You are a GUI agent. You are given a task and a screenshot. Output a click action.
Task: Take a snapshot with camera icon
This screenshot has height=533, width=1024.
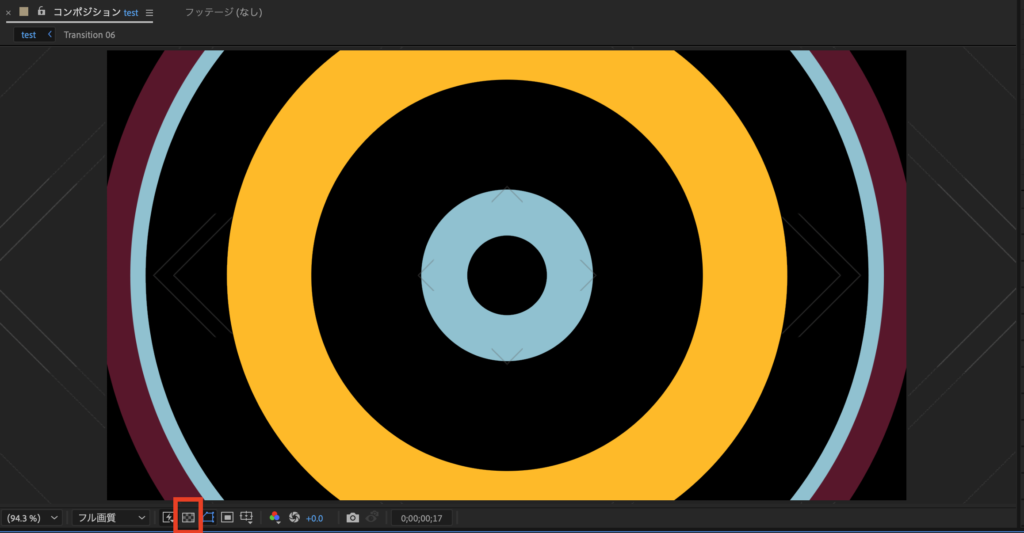point(352,517)
